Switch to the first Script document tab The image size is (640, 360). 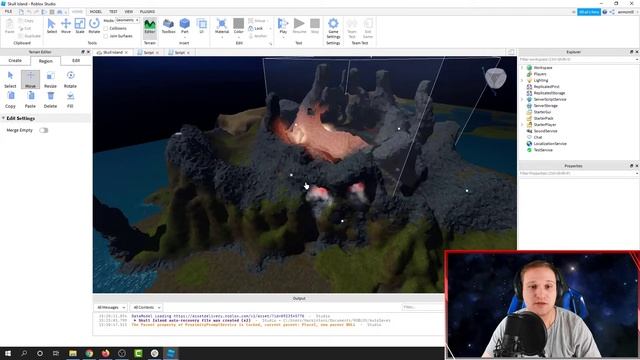(148, 53)
